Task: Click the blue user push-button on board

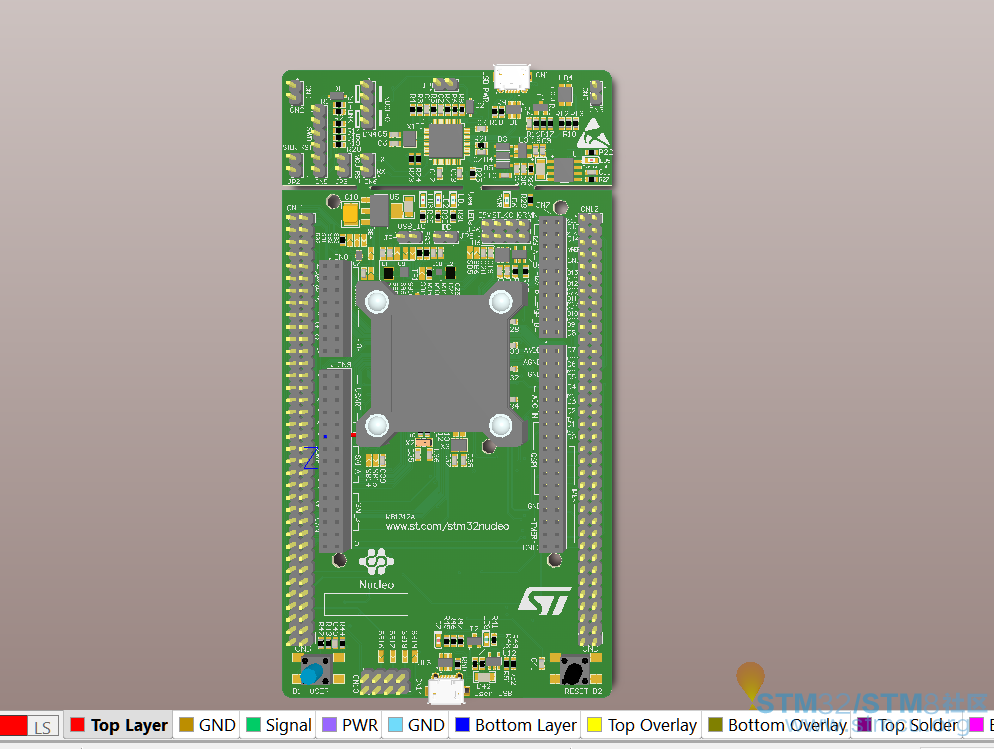Action: pos(314,672)
